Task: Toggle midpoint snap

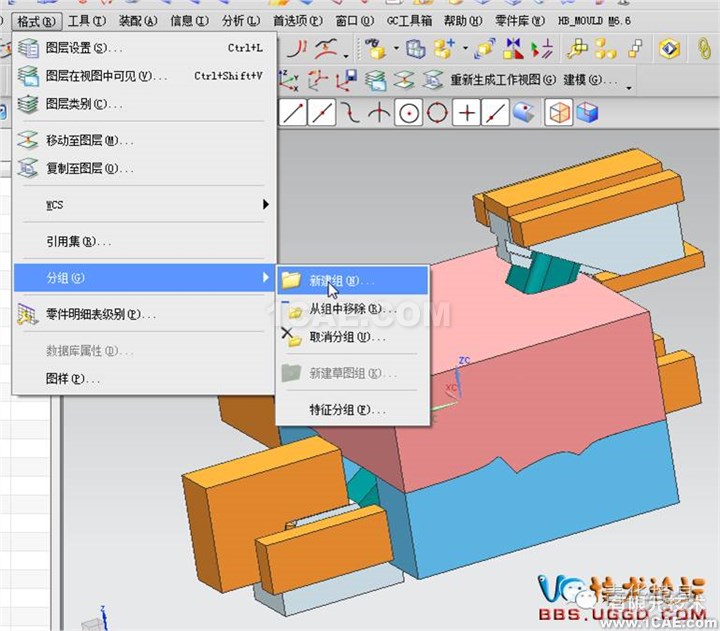Action: tap(322, 113)
